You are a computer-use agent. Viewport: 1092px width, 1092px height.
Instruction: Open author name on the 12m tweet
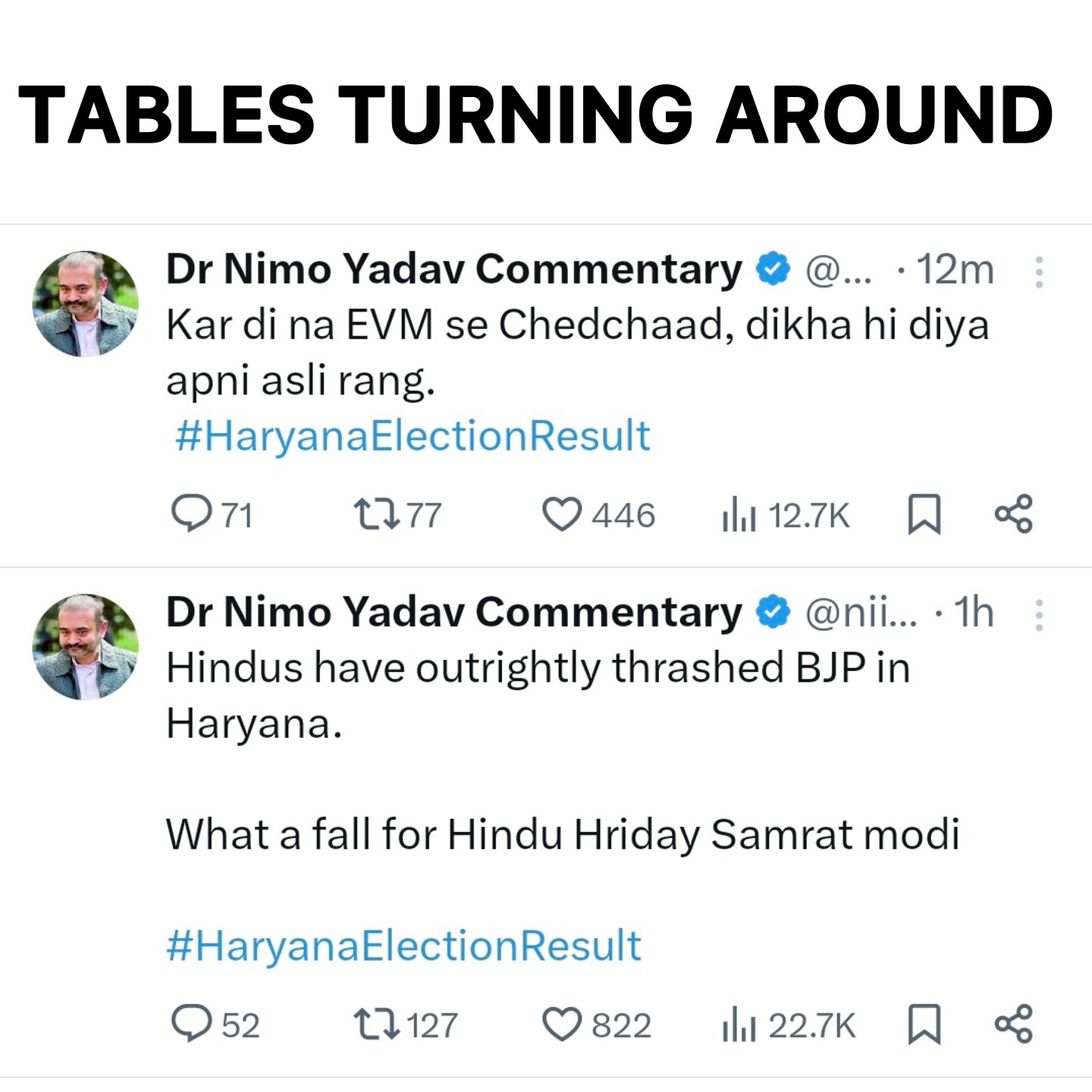(x=453, y=269)
